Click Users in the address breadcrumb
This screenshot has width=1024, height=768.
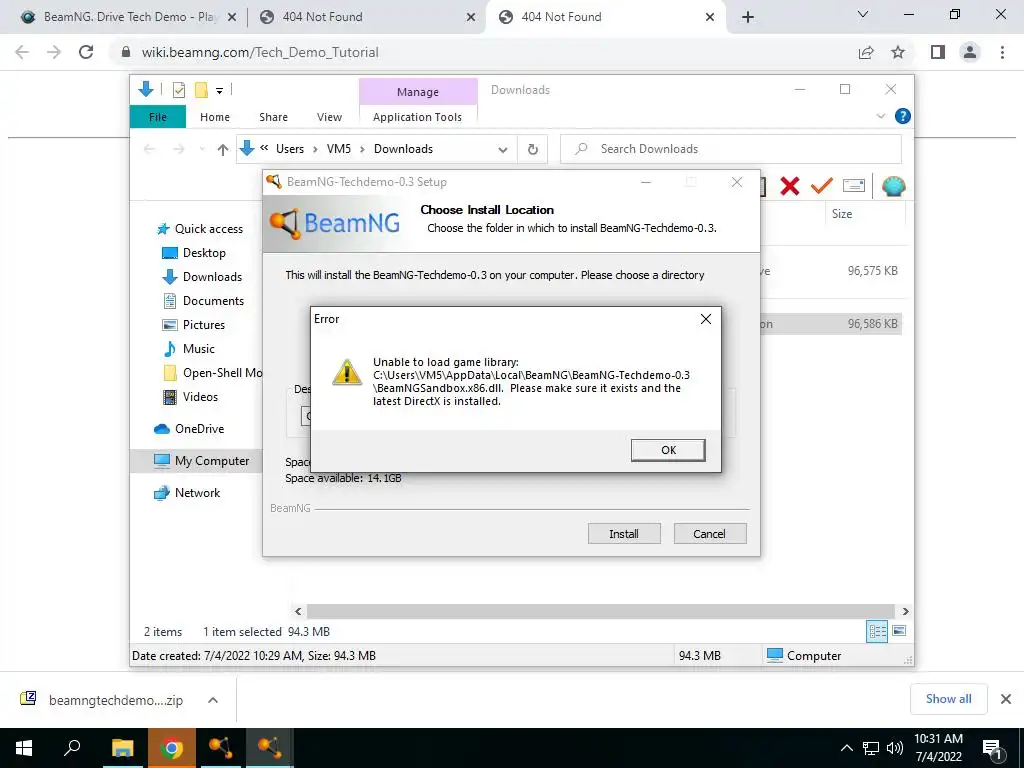coord(289,149)
